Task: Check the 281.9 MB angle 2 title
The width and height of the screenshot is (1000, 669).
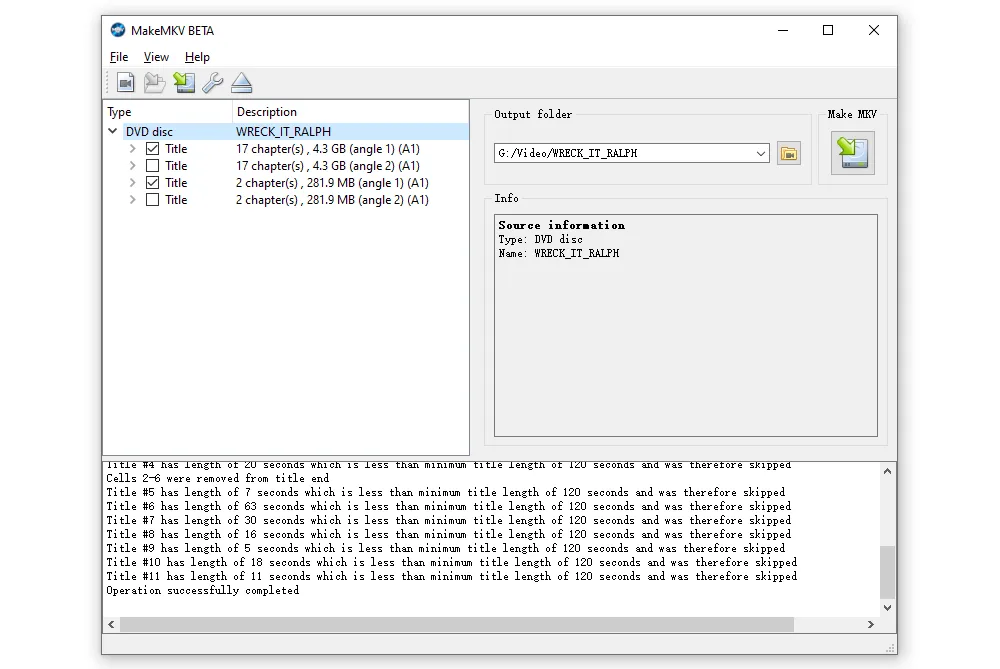Action: click(x=152, y=200)
